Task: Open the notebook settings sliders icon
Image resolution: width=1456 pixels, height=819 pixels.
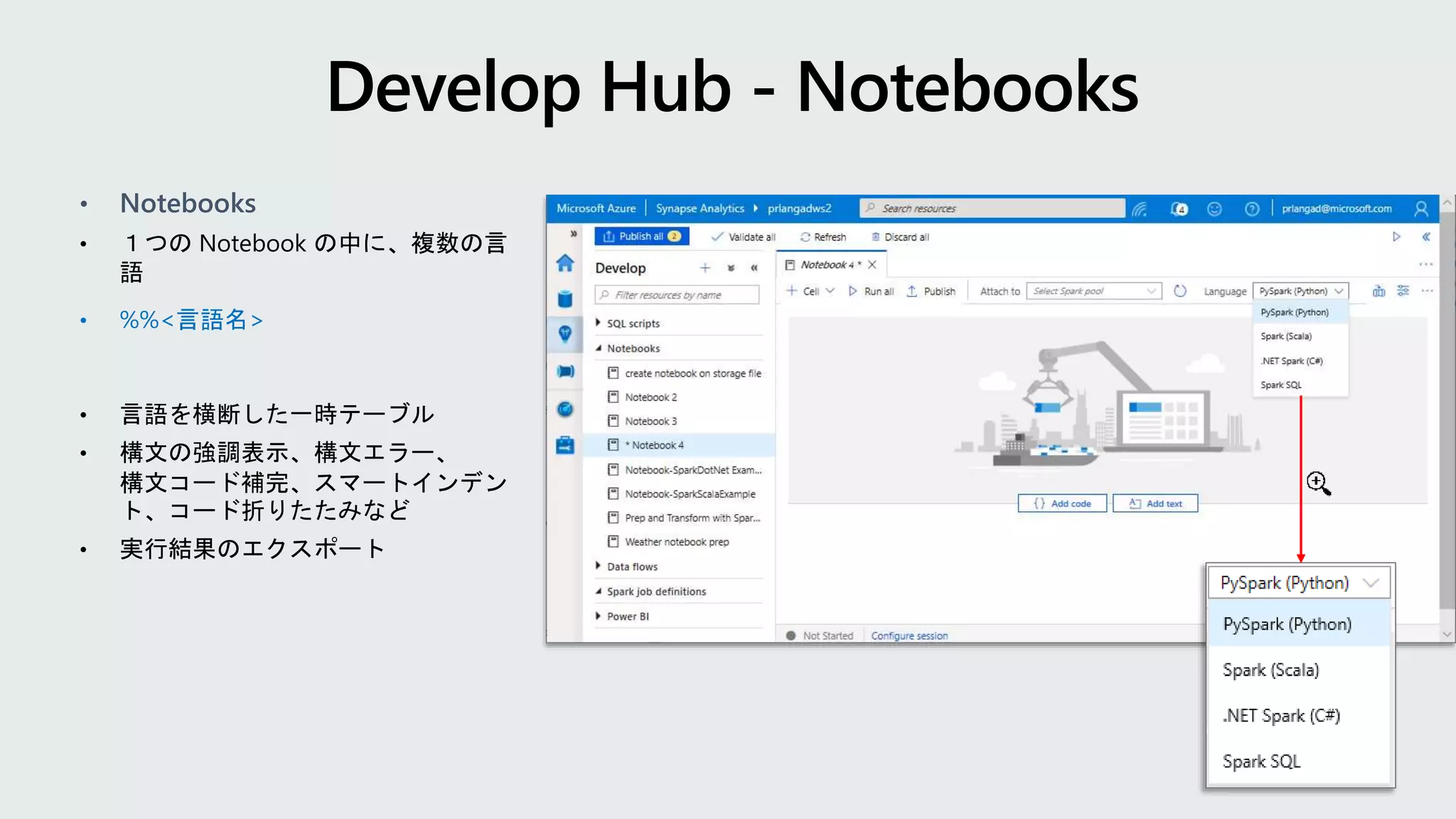Action: [1403, 291]
